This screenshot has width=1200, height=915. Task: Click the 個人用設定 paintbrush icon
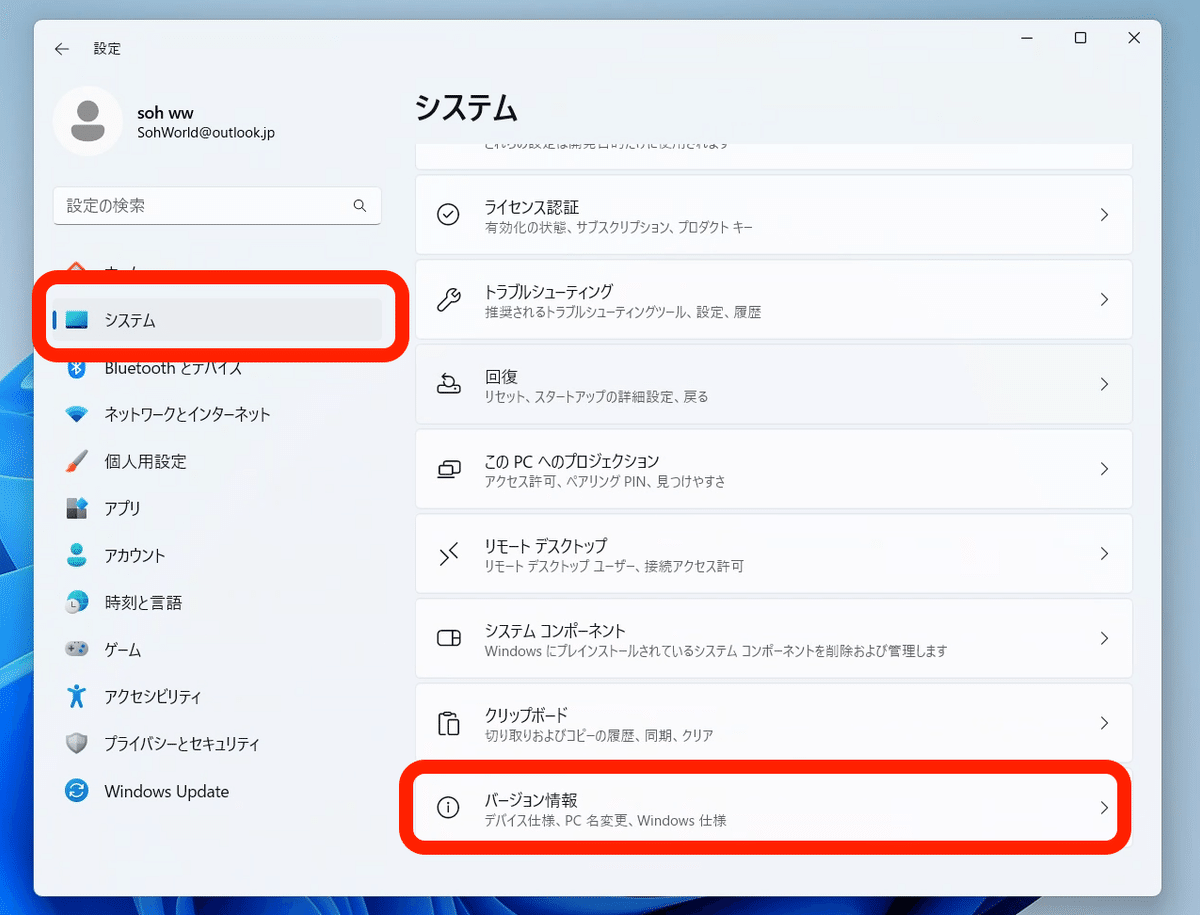click(x=77, y=461)
